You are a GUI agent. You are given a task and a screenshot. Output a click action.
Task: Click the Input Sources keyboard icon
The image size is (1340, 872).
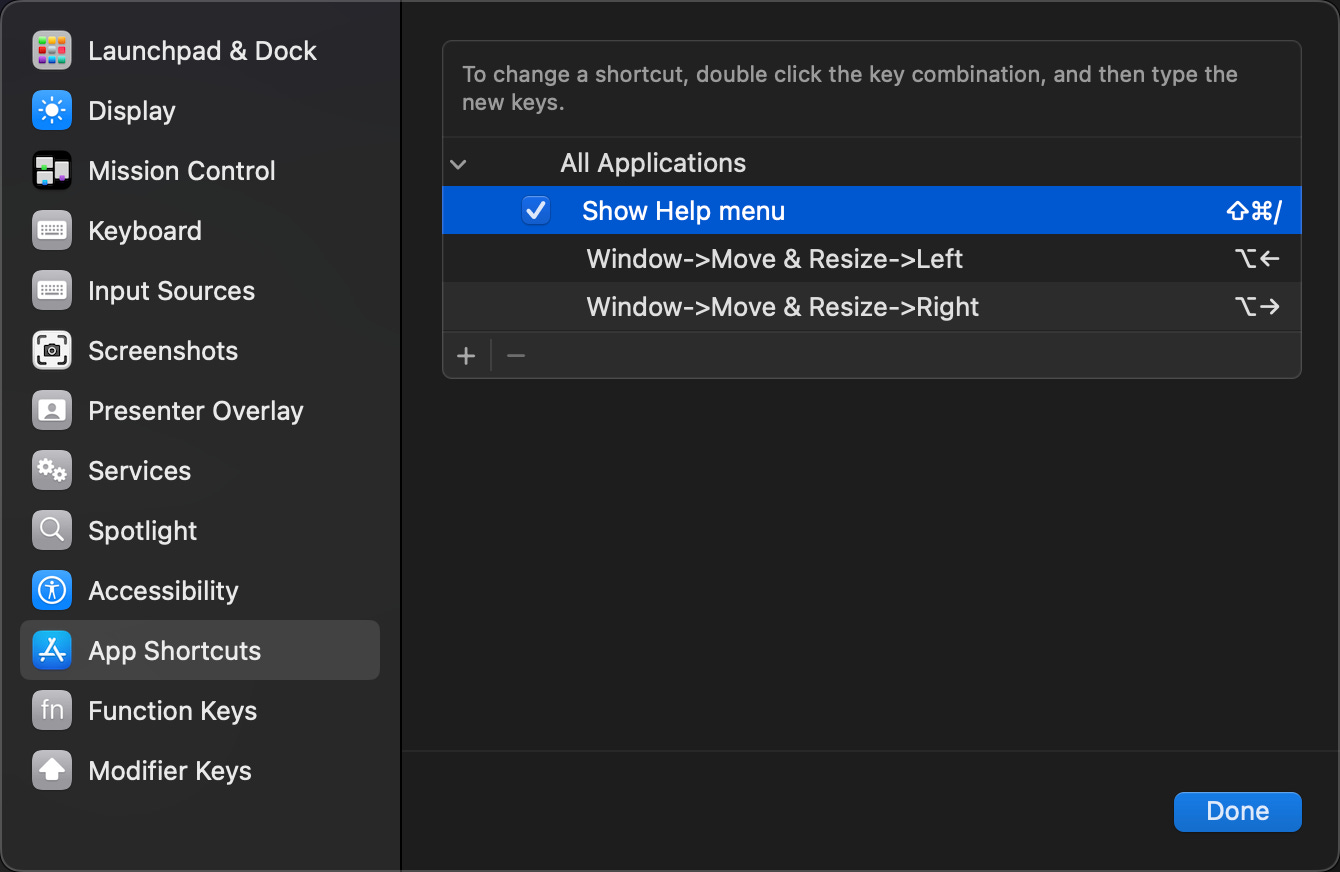pos(52,291)
